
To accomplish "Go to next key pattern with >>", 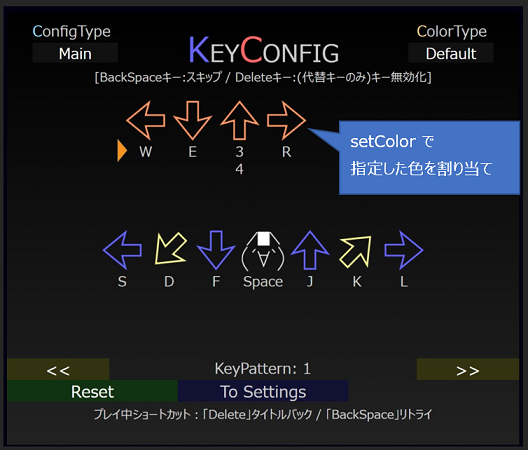I will pos(468,369).
